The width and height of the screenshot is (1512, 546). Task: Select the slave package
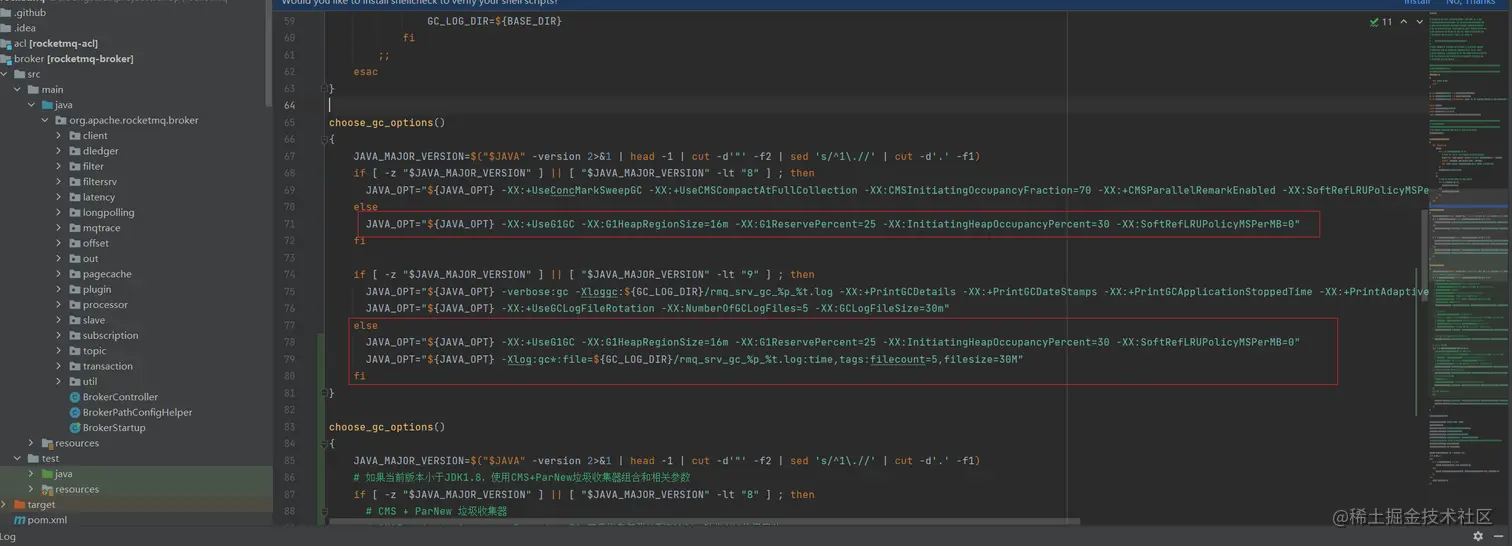click(94, 320)
